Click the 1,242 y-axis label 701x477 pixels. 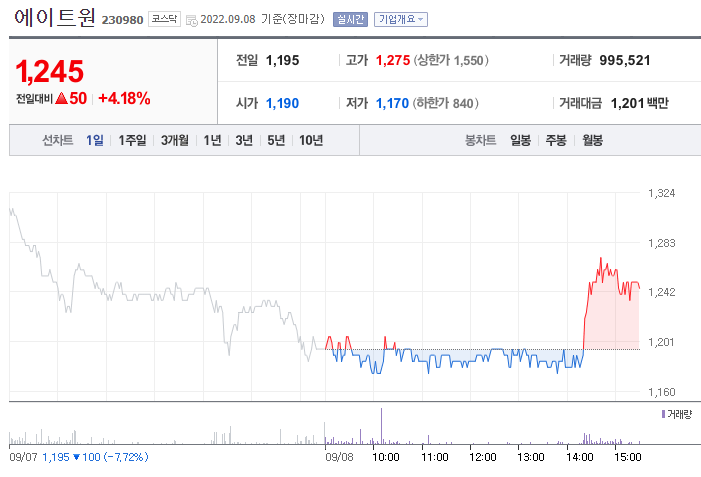pyautogui.click(x=661, y=292)
